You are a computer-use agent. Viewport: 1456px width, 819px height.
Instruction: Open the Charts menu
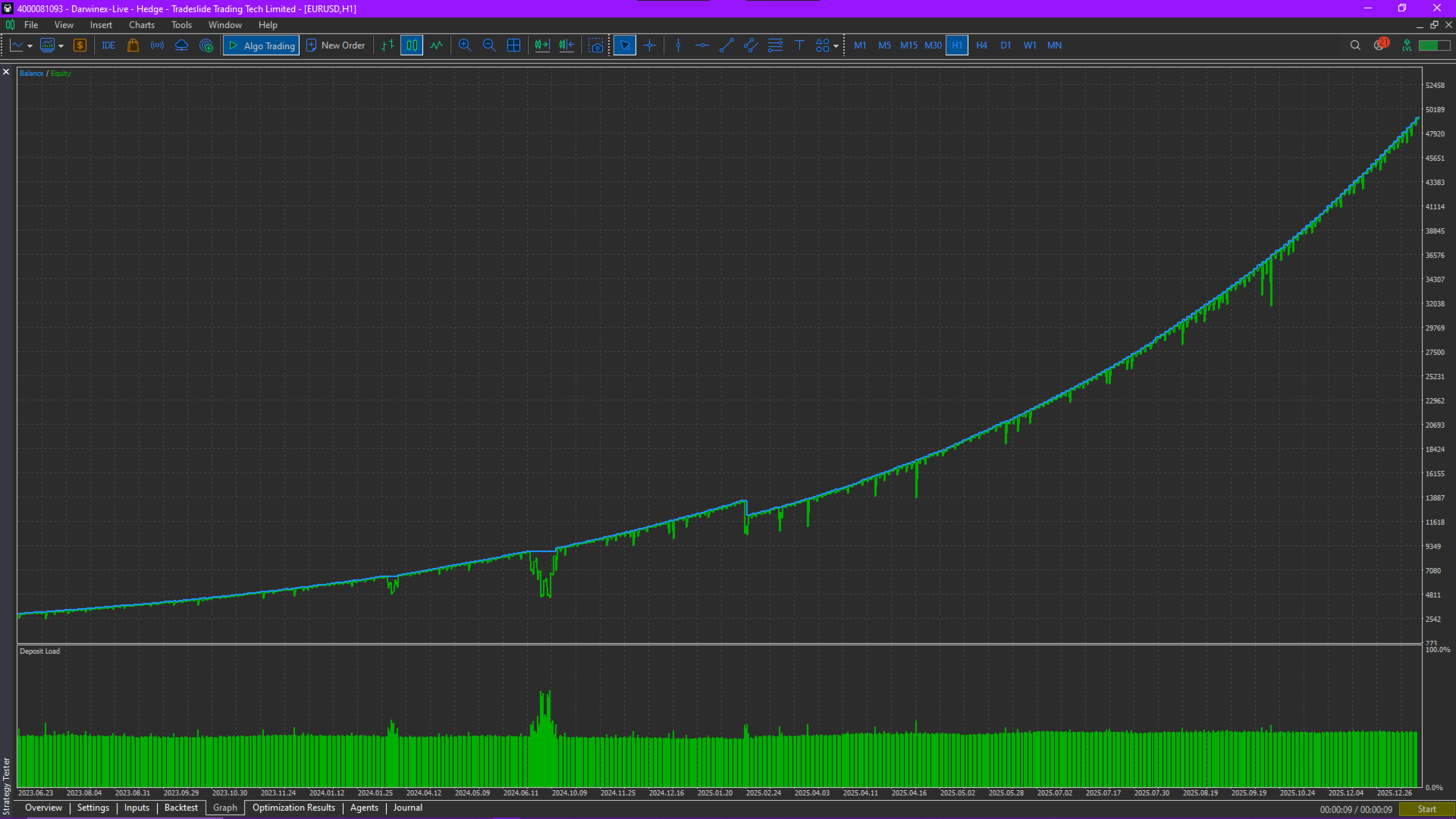[x=141, y=25]
